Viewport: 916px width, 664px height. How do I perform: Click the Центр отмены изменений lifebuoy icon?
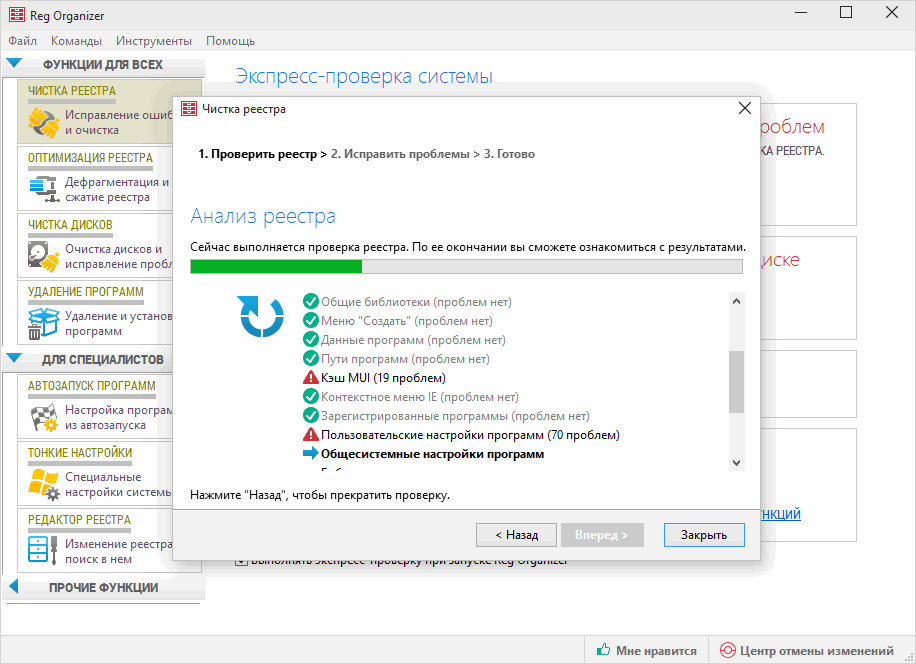[x=728, y=650]
